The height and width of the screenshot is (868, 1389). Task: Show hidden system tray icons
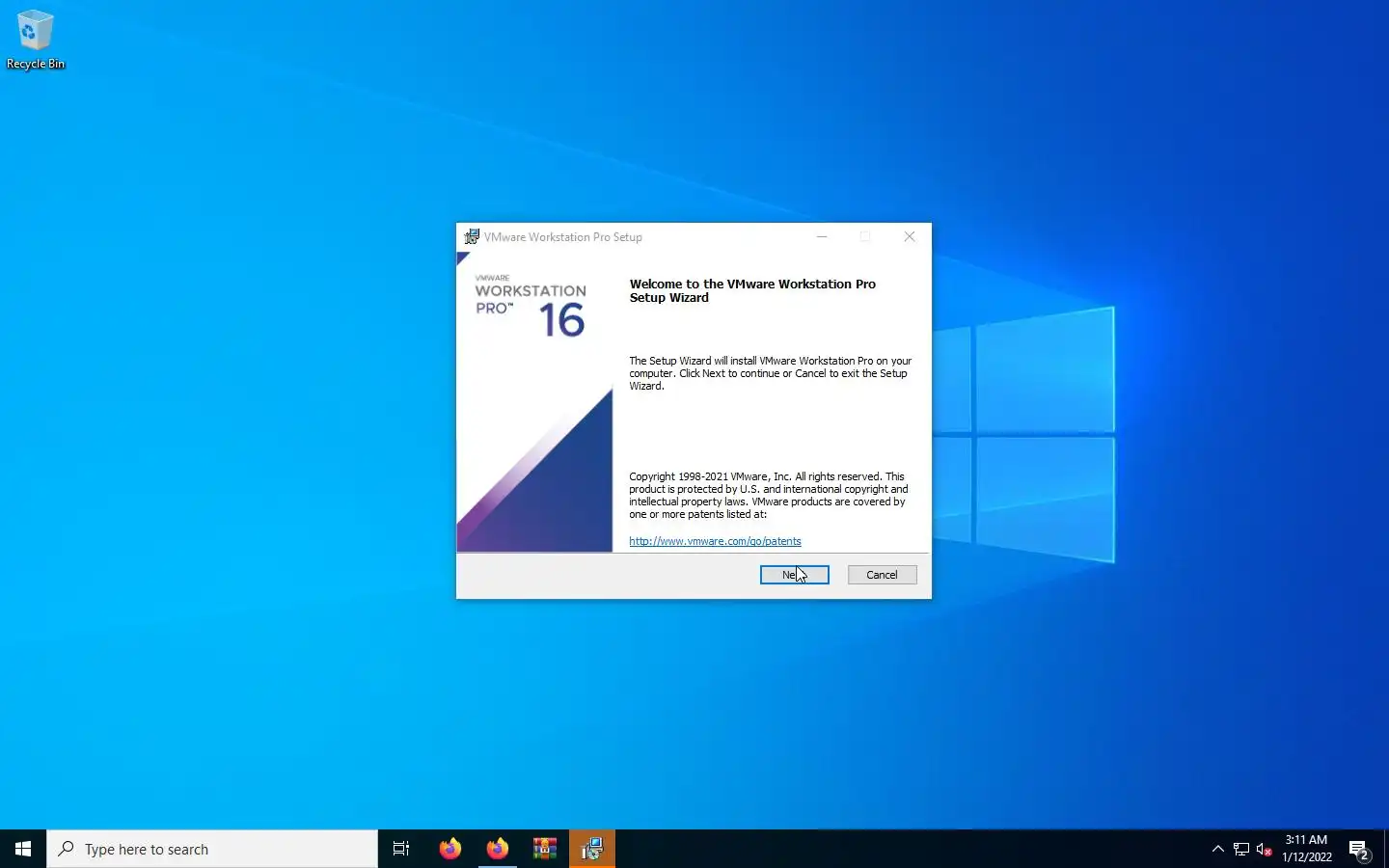click(1217, 849)
